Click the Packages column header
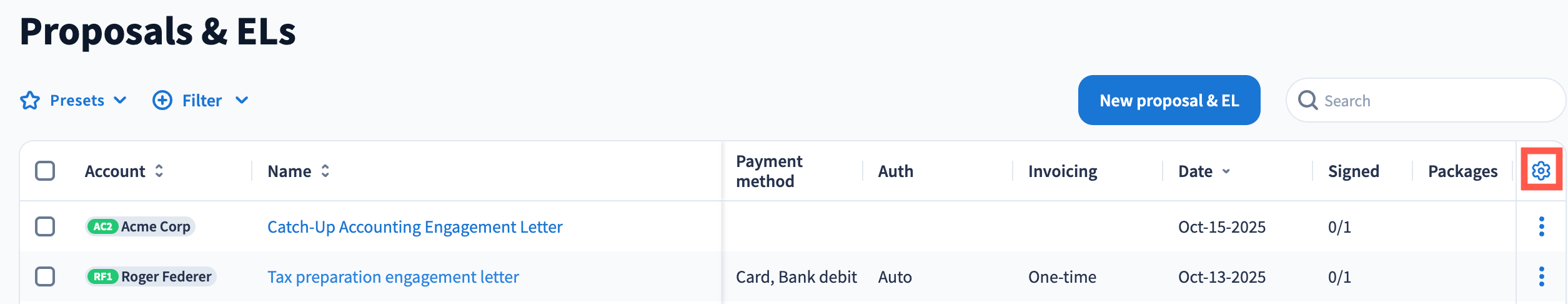The image size is (1568, 304). pyautogui.click(x=1462, y=171)
